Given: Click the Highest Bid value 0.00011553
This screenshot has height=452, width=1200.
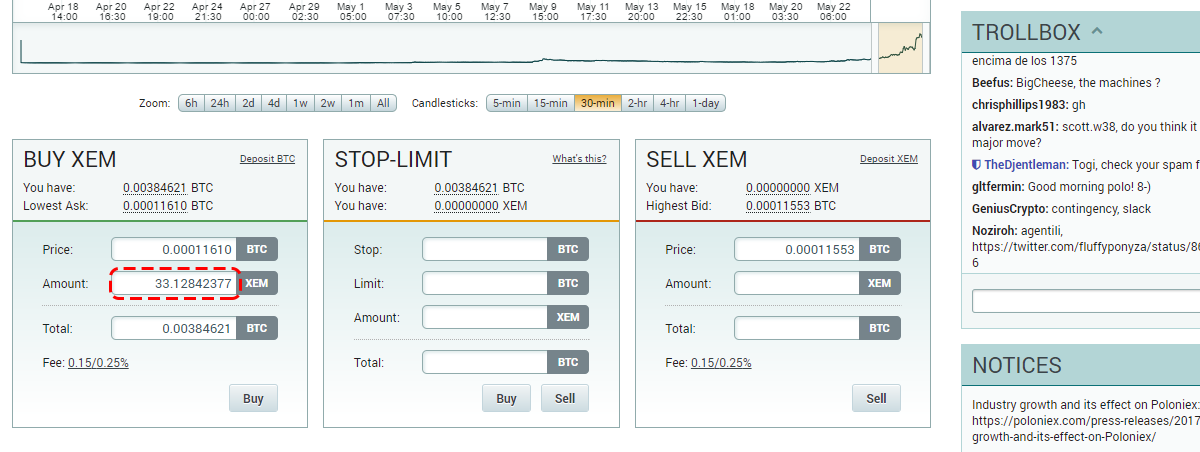Looking at the screenshot, I should coord(778,206).
